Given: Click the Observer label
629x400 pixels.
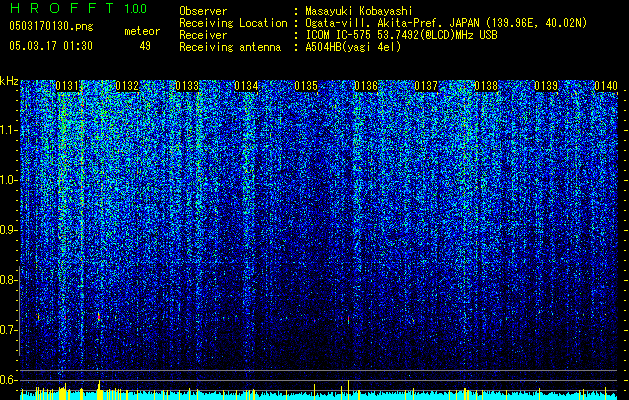Looking at the screenshot, I should pos(203,11).
